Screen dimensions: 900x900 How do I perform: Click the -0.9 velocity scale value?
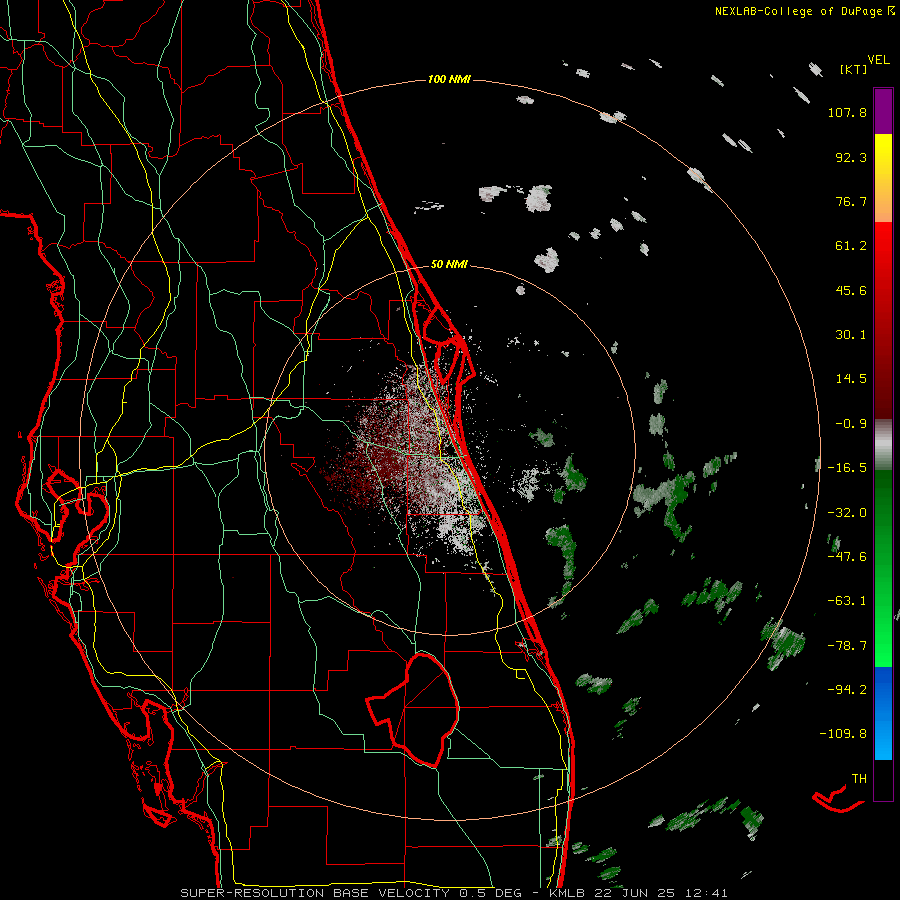[851, 424]
